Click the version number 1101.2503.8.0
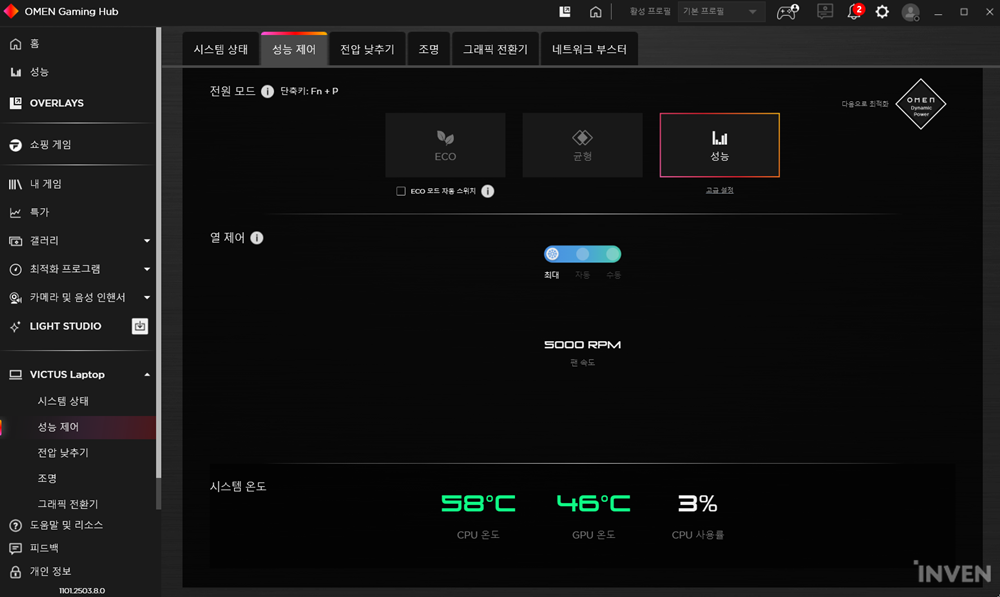Screen dimensions: 1000x597 (x=82, y=591)
